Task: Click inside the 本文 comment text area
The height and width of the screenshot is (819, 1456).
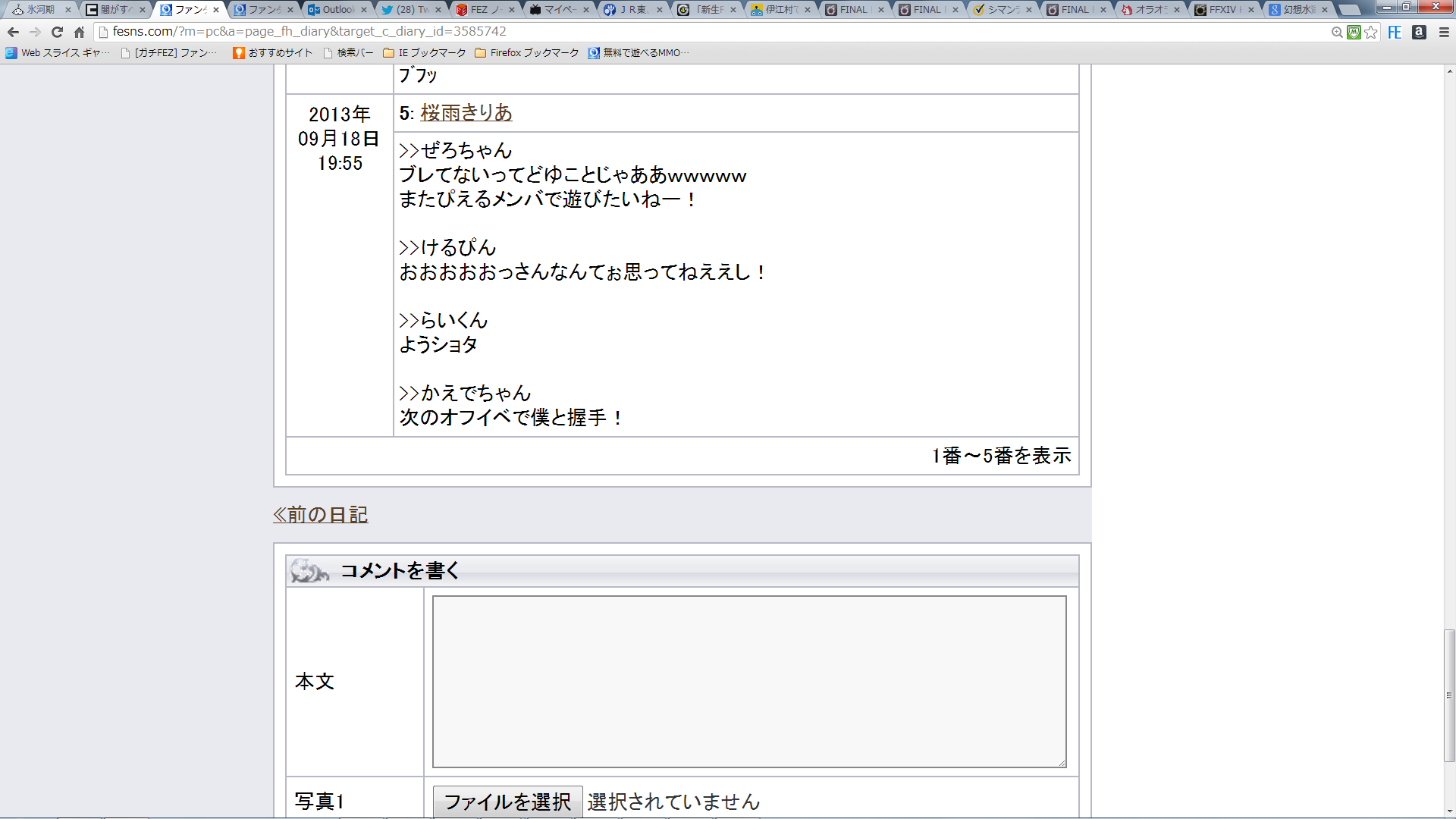Action: (x=748, y=681)
